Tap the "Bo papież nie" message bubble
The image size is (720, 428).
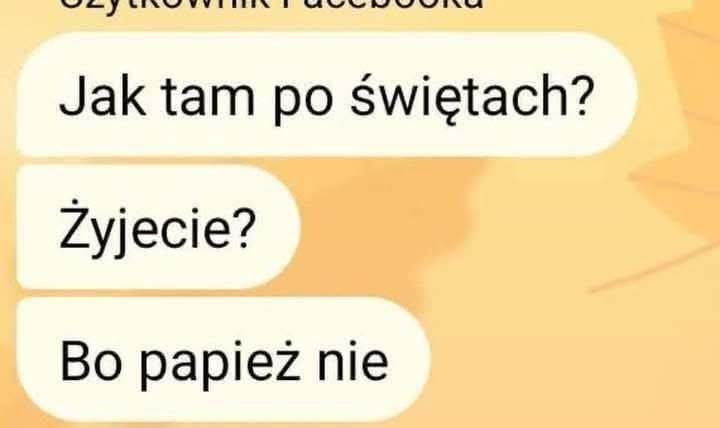tap(223, 360)
